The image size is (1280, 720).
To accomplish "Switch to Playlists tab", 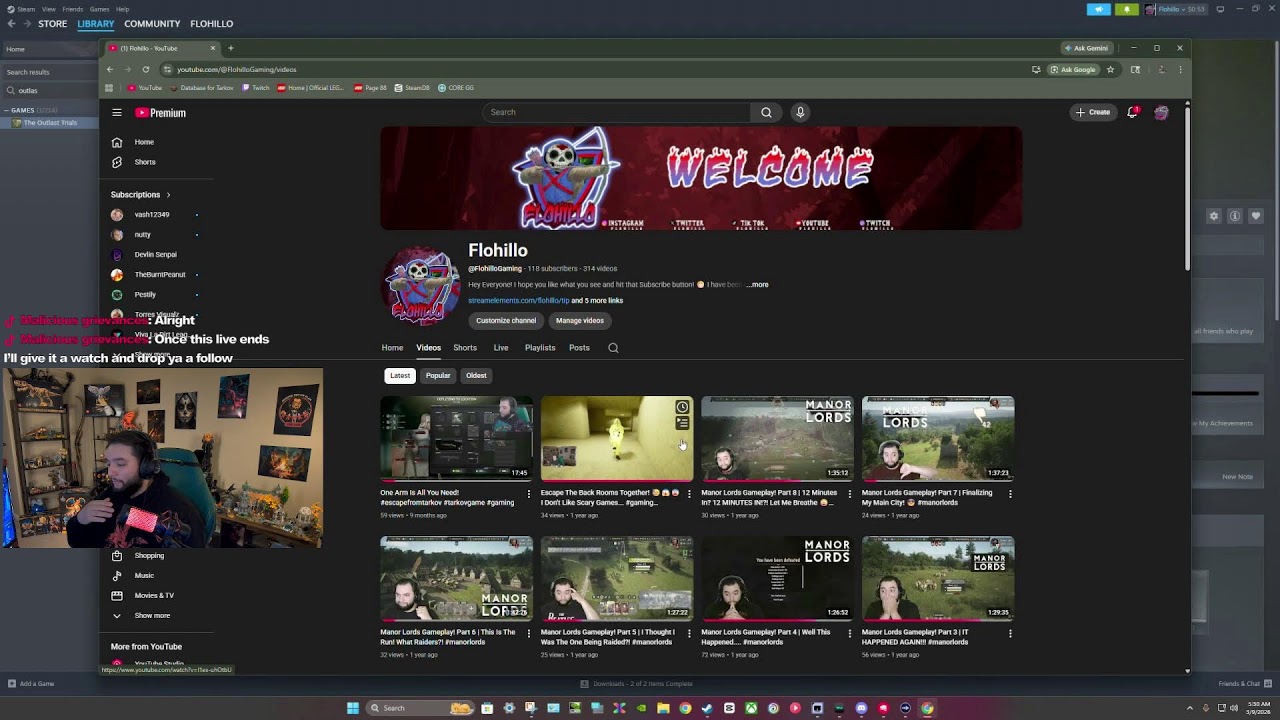I will pos(540,348).
